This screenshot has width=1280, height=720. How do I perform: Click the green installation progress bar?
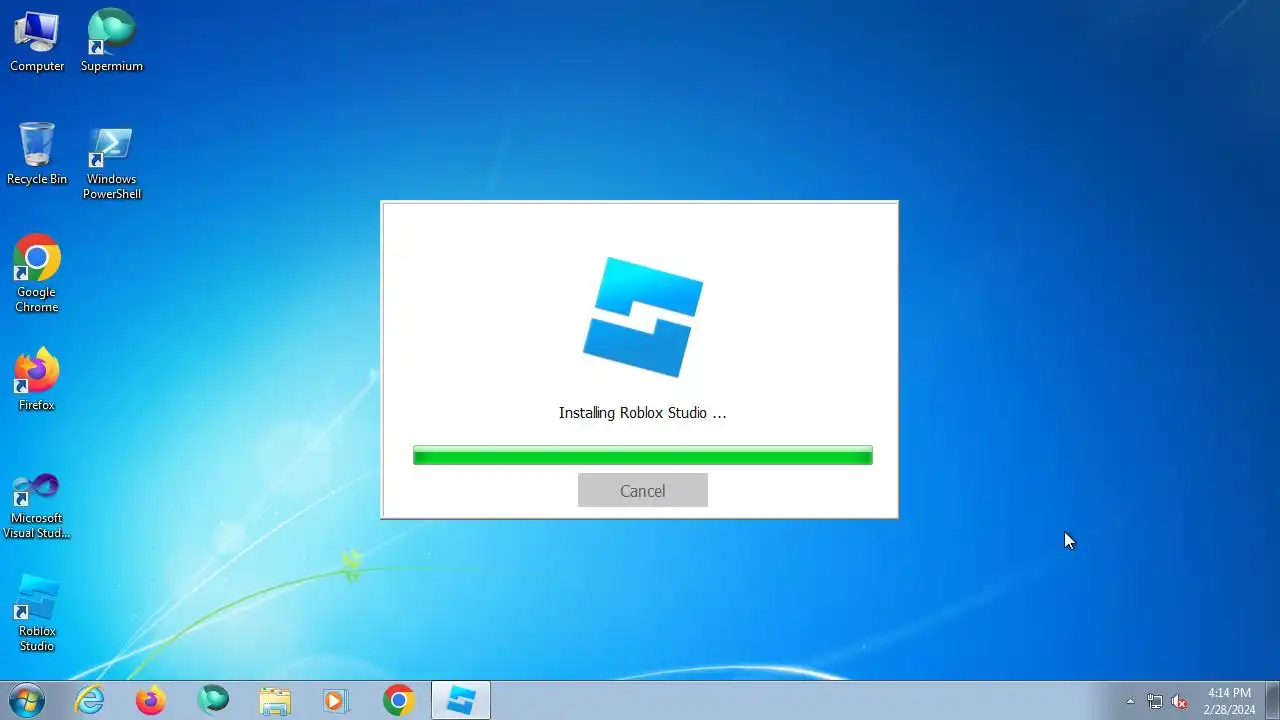642,455
